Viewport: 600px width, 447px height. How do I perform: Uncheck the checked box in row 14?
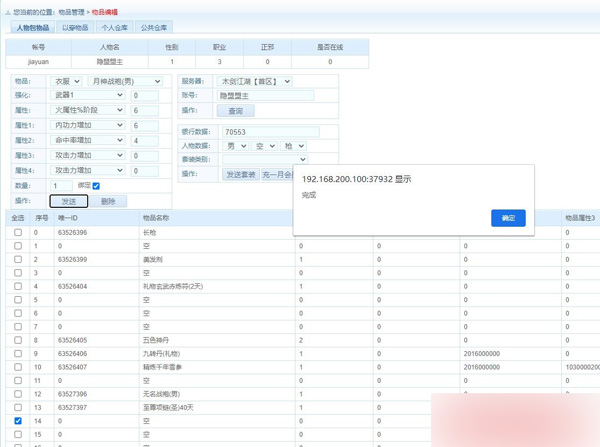coord(18,421)
